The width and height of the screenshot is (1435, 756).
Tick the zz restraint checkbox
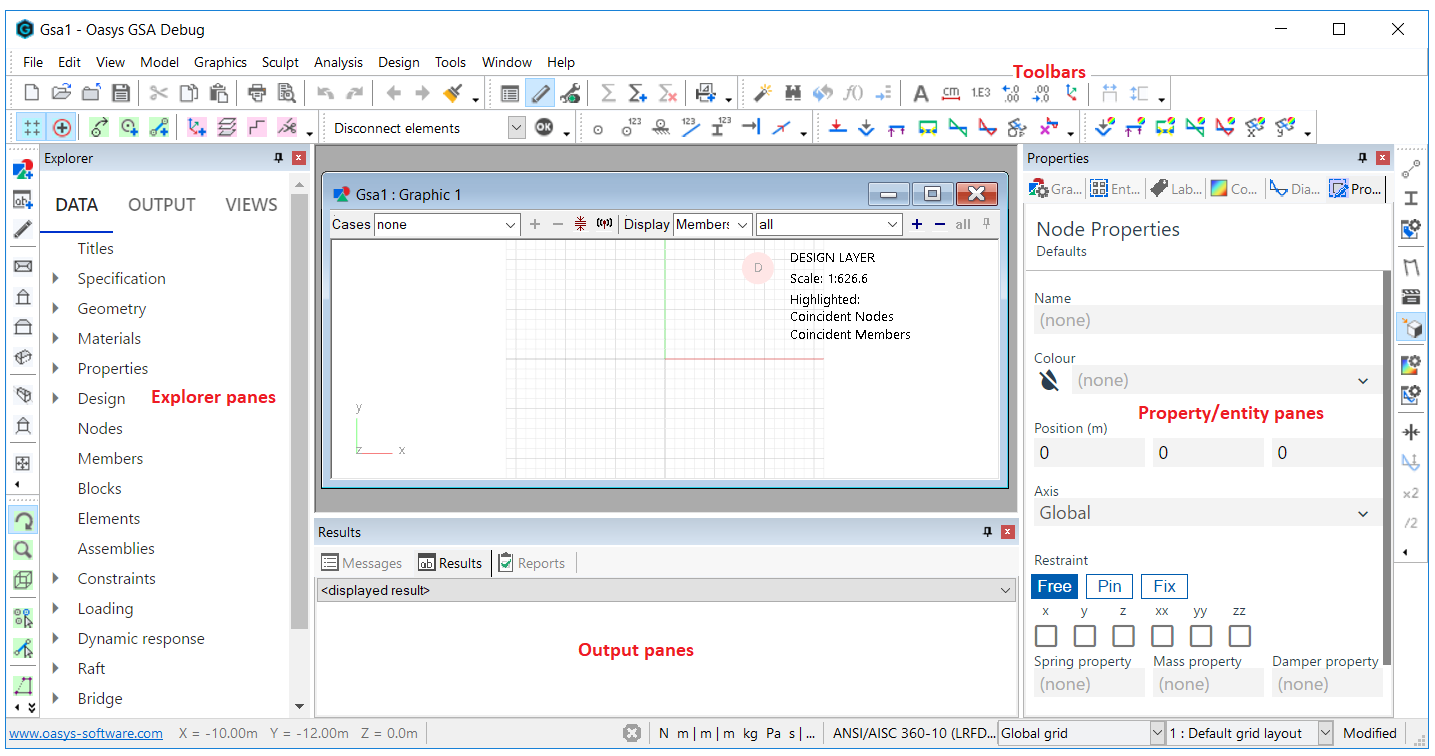click(1240, 636)
